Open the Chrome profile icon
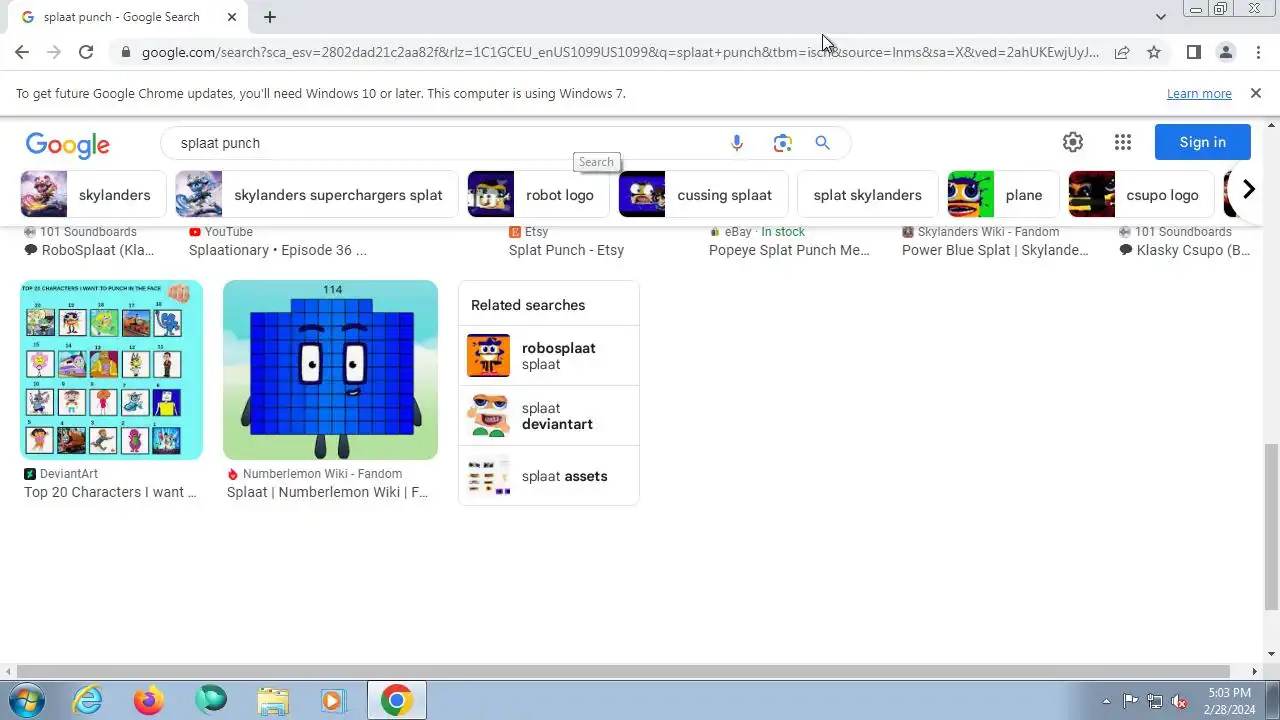The image size is (1280, 720). 1225,52
